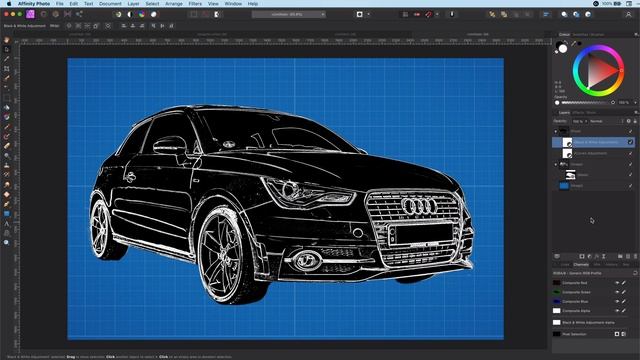Delete layer with trash icon
Screen dimensions: 640x360
click(x=635, y=256)
